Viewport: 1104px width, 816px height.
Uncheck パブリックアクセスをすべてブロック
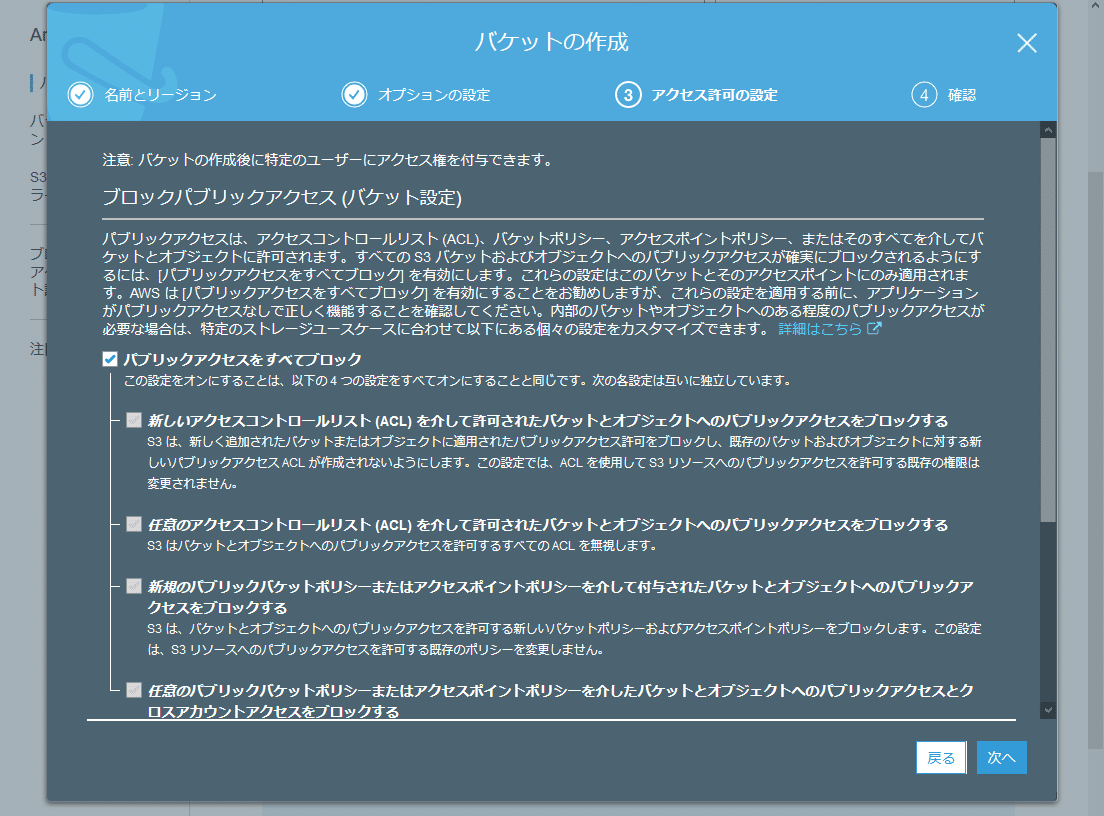pos(110,361)
